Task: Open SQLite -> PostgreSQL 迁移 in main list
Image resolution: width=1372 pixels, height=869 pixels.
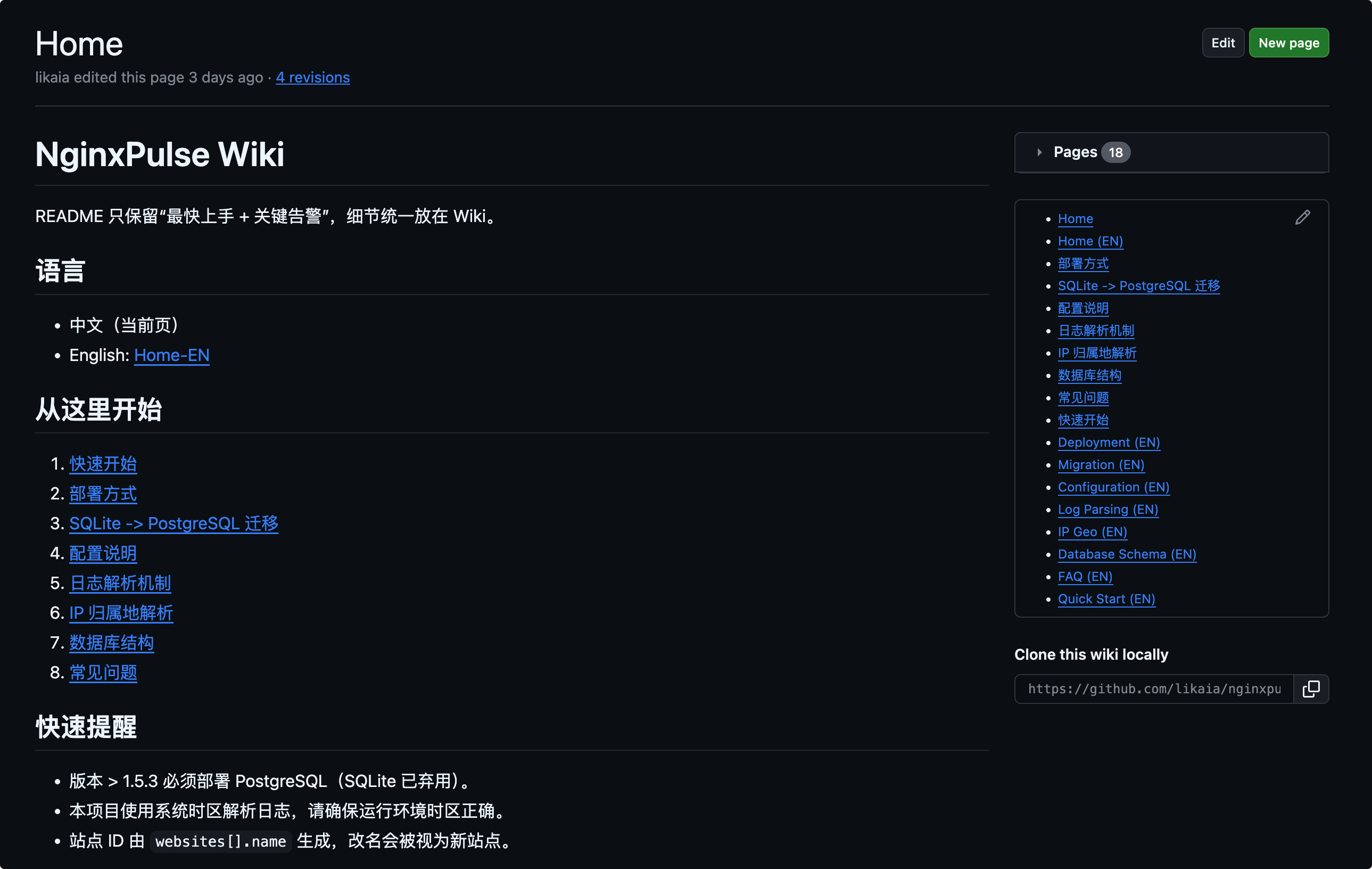Action: point(173,523)
